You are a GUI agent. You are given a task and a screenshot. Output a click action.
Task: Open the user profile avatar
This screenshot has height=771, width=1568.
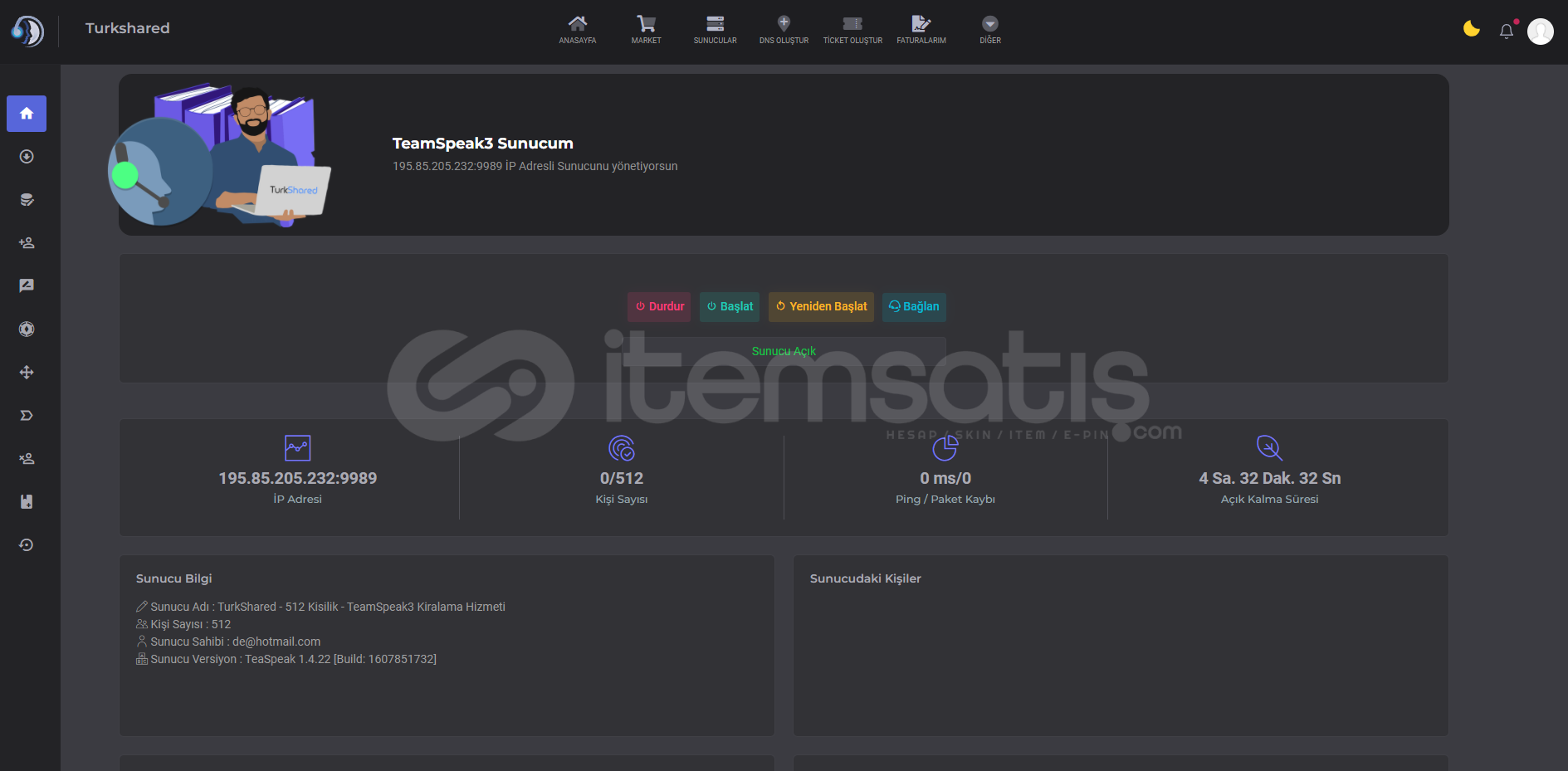click(x=1541, y=32)
